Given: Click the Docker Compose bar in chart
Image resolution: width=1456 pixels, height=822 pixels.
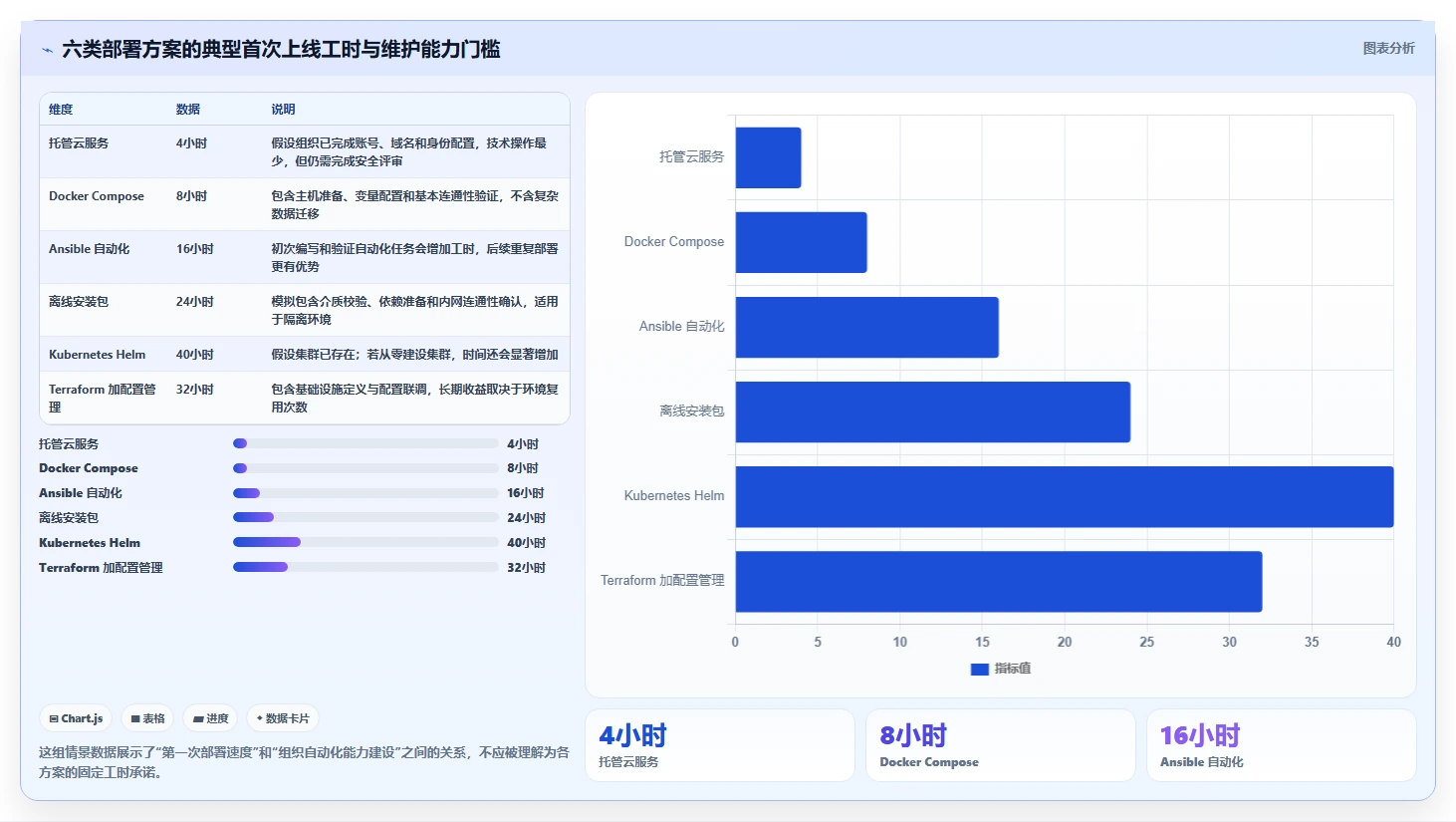Looking at the screenshot, I should click(x=802, y=242).
